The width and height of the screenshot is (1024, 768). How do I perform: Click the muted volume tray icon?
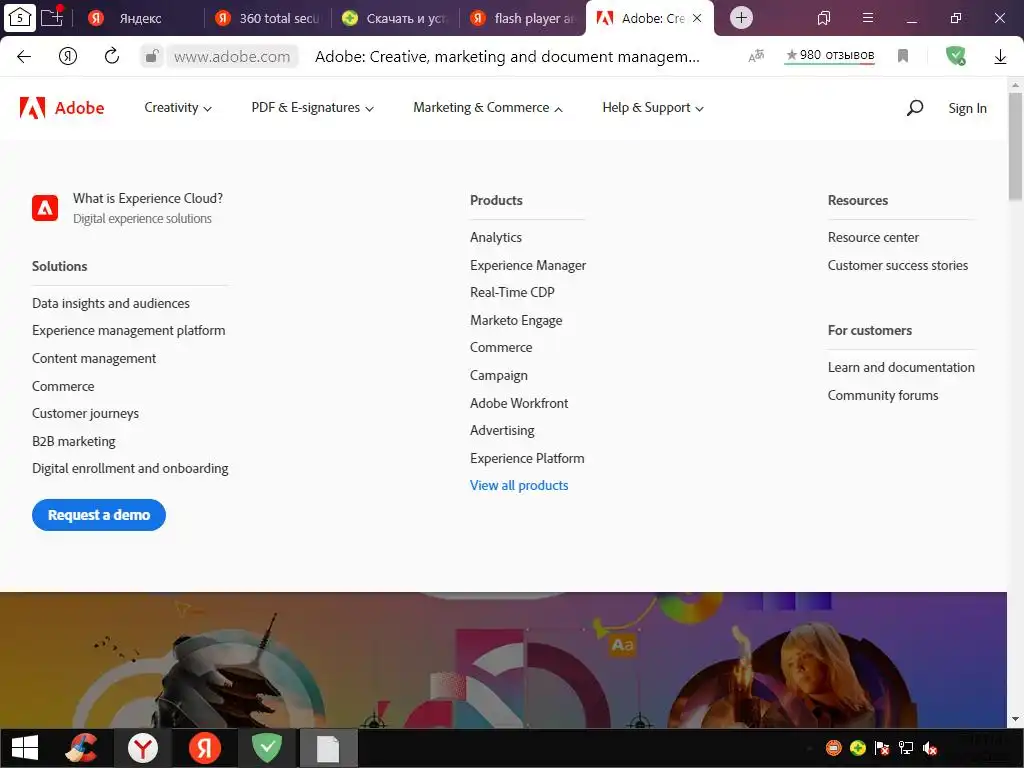tap(930, 748)
